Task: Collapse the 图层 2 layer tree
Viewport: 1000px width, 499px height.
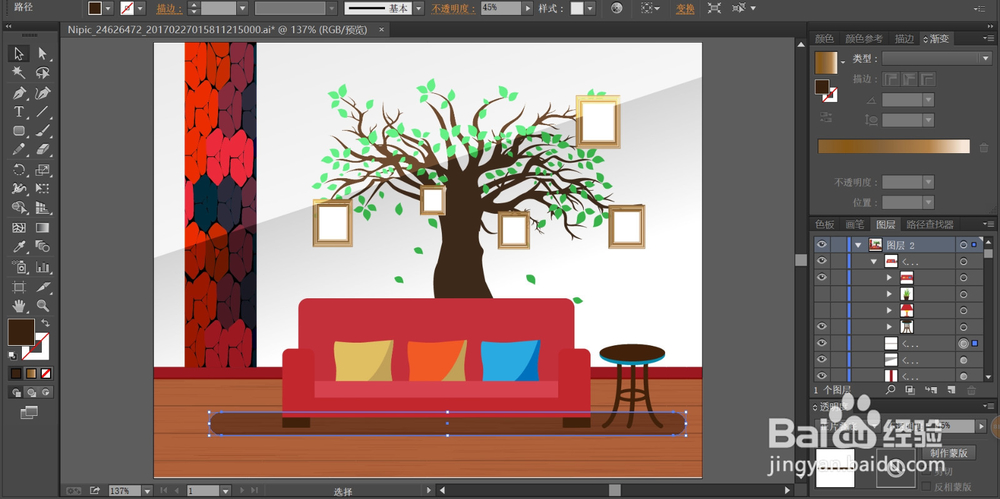Action: click(858, 244)
